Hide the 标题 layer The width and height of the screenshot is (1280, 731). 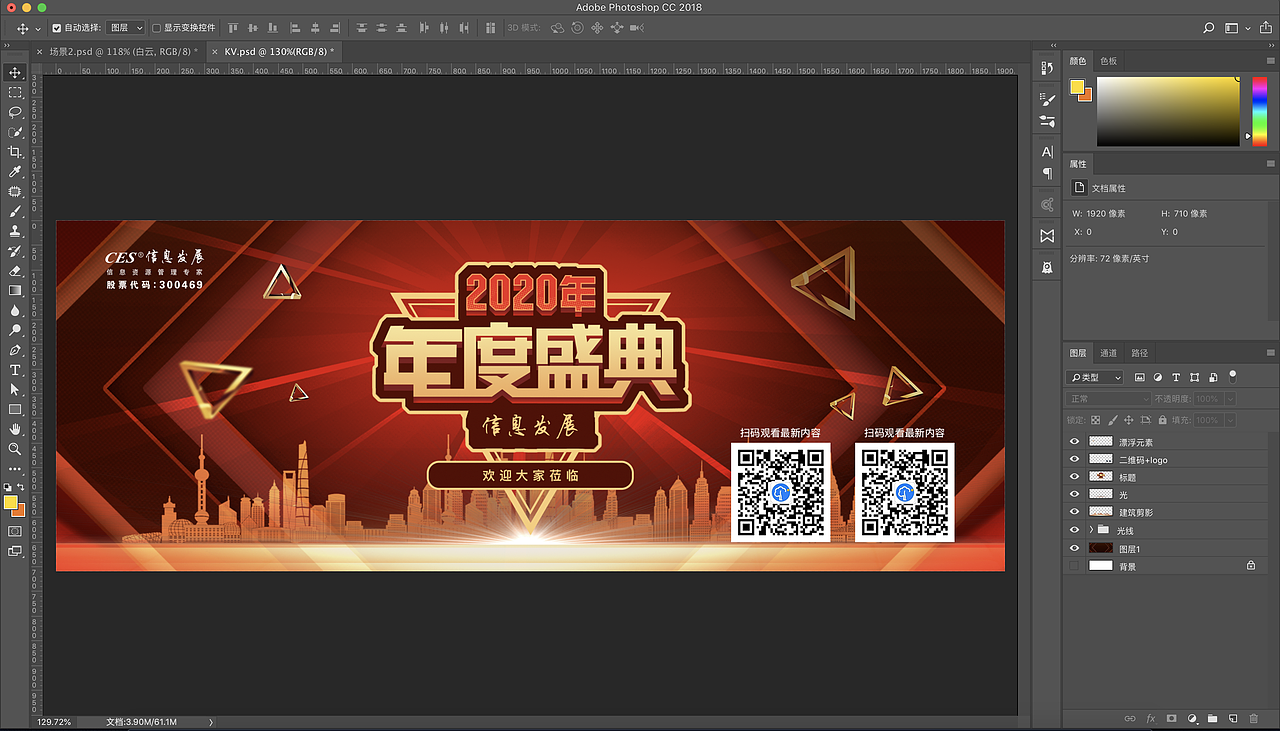point(1075,476)
